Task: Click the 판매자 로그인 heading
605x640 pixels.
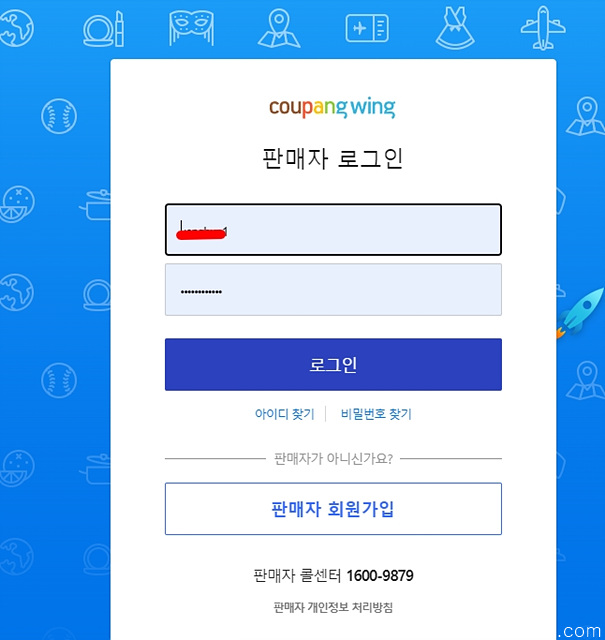Action: point(333,158)
